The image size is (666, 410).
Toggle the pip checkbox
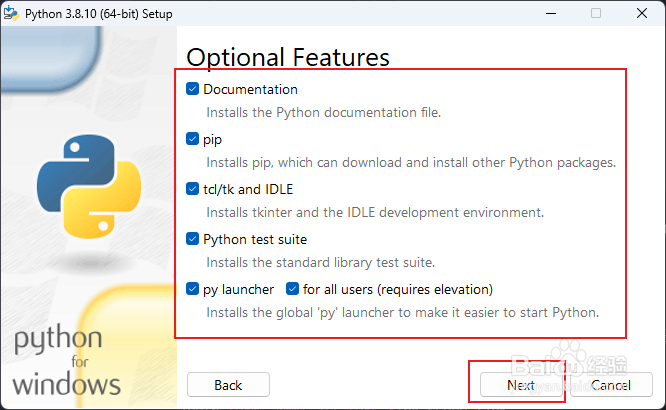pos(193,139)
